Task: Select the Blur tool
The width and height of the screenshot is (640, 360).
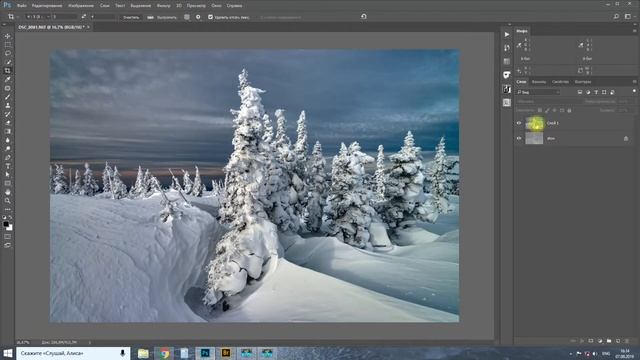Action: (x=8, y=140)
